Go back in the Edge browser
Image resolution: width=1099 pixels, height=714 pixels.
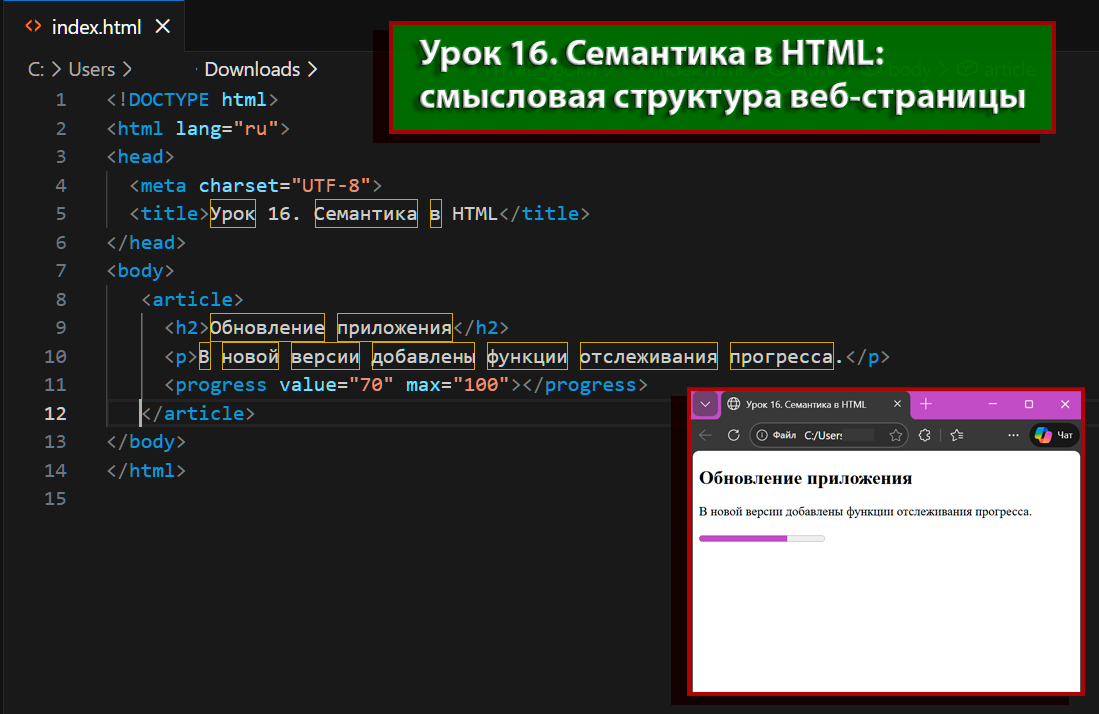point(705,435)
